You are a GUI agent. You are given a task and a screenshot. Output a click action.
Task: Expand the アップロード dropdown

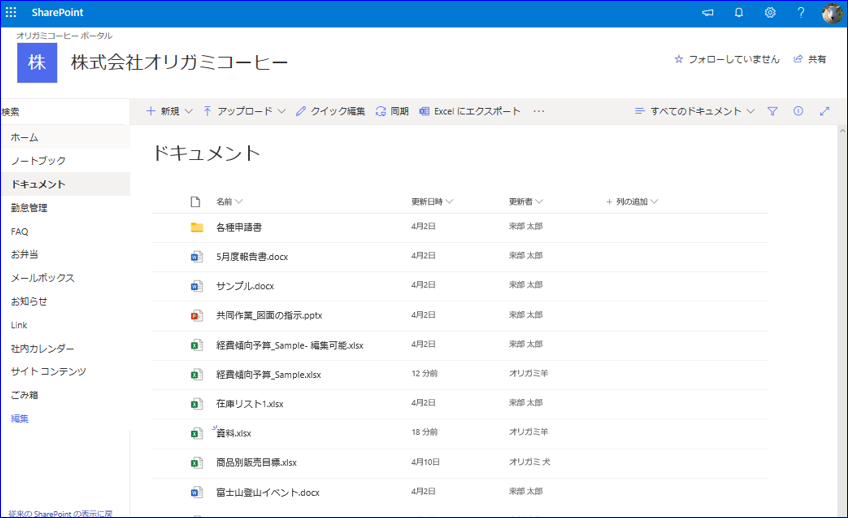click(x=281, y=111)
